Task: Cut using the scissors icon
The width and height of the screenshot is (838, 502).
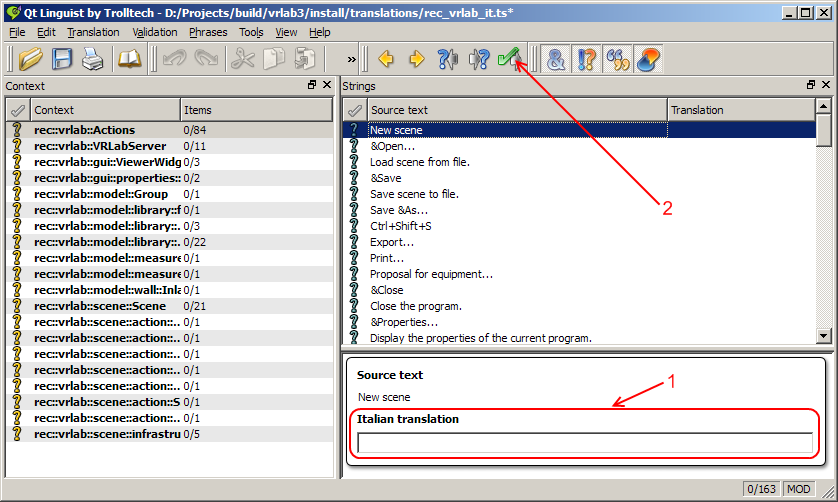Action: click(243, 59)
